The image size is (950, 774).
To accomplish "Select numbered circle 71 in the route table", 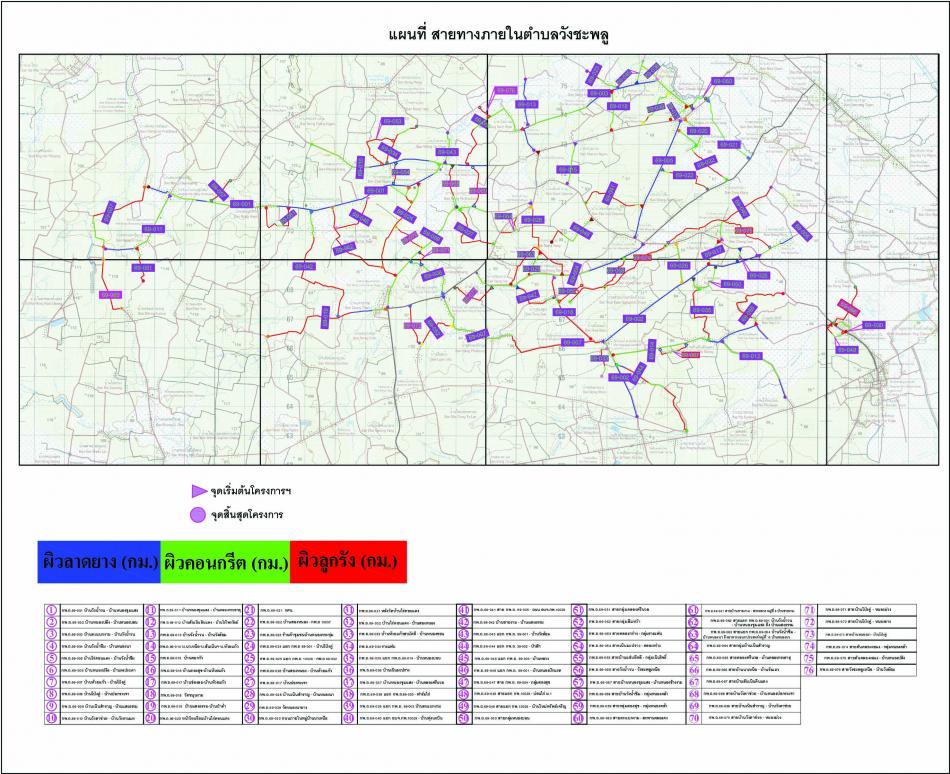I will tap(810, 609).
